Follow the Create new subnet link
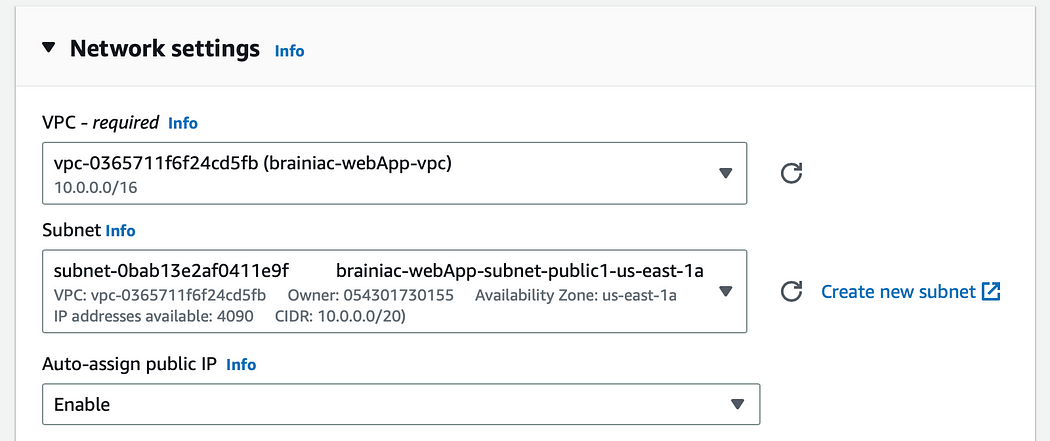Screen dimensions: 1050x441 [x=899, y=292]
